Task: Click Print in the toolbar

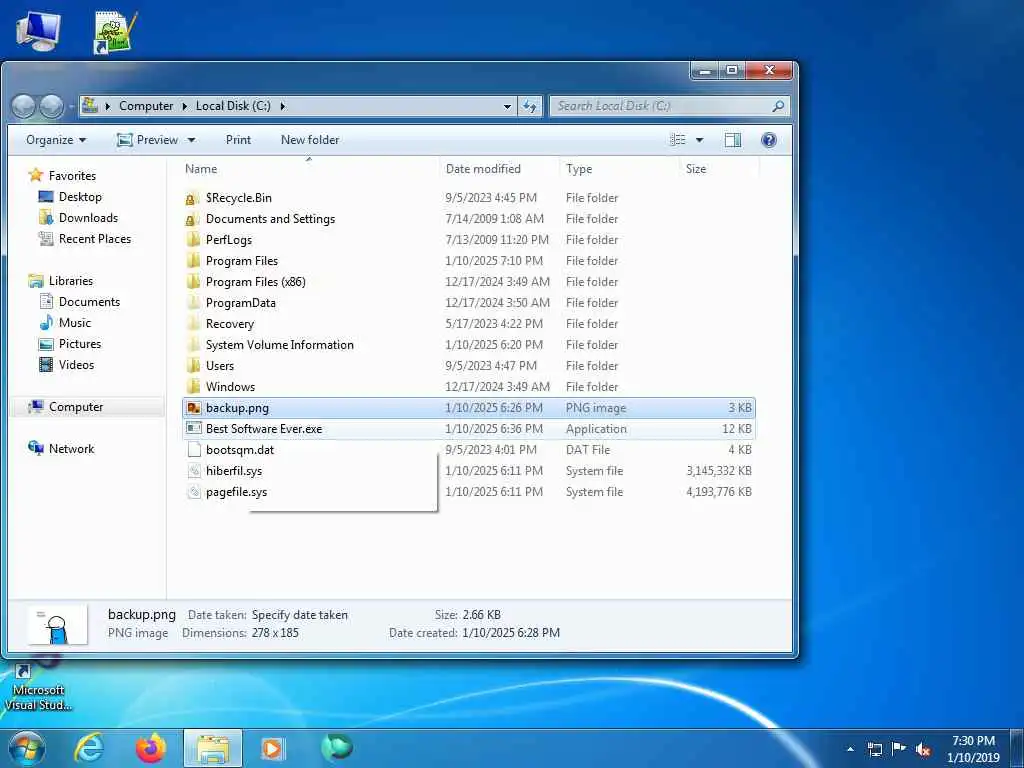Action: (238, 140)
